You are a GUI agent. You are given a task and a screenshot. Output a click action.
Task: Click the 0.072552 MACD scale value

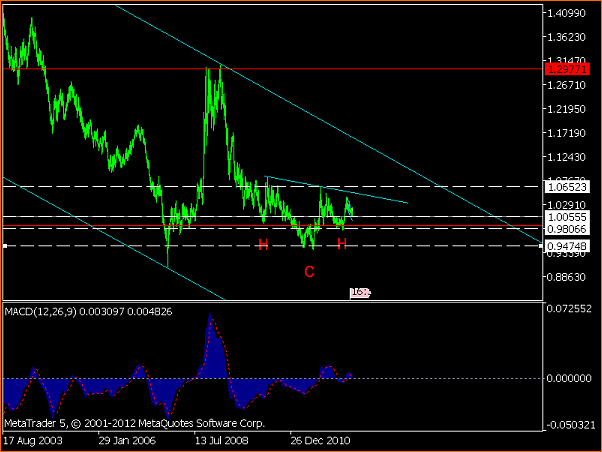click(x=569, y=309)
